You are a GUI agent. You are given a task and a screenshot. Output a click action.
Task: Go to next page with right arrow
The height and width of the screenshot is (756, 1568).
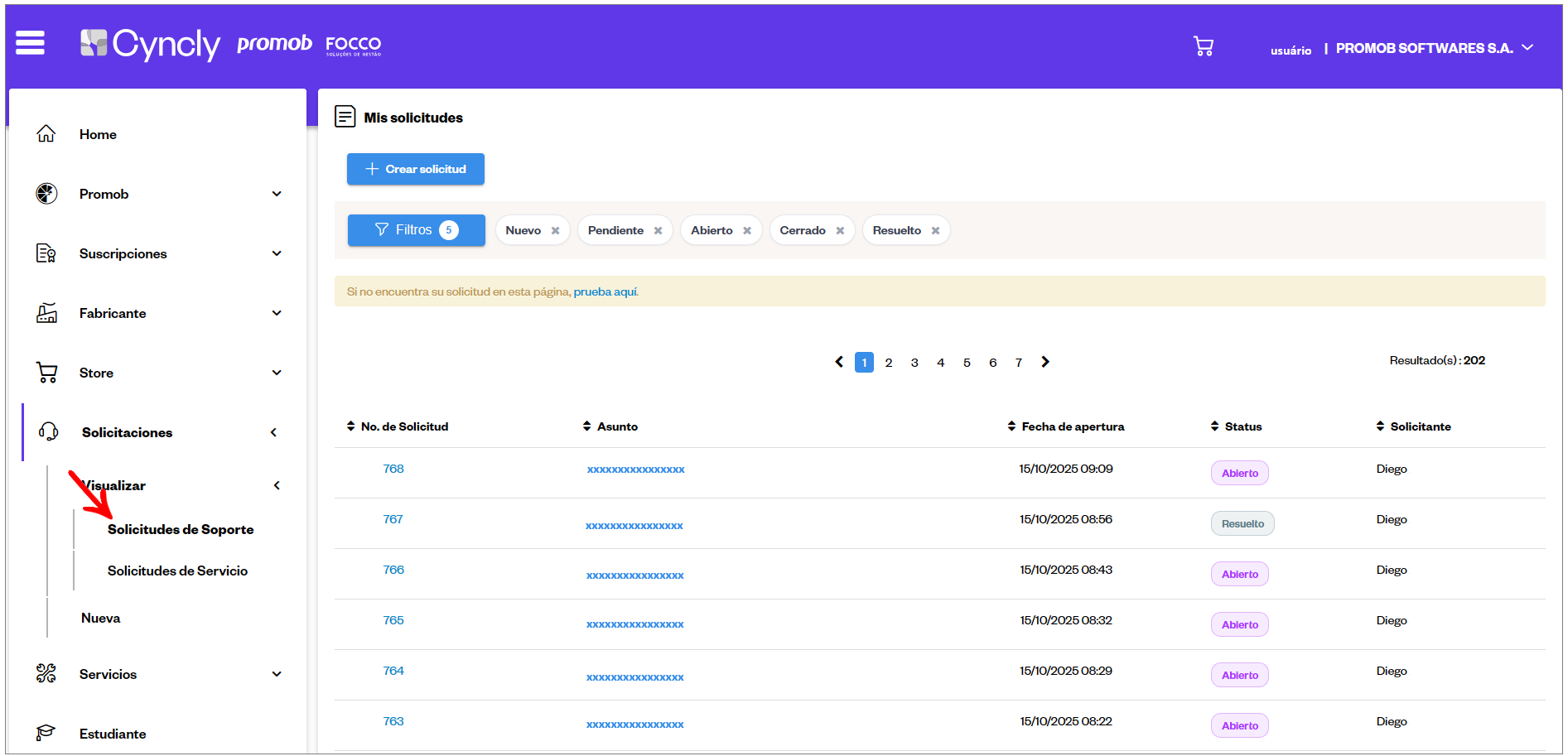click(x=1045, y=362)
